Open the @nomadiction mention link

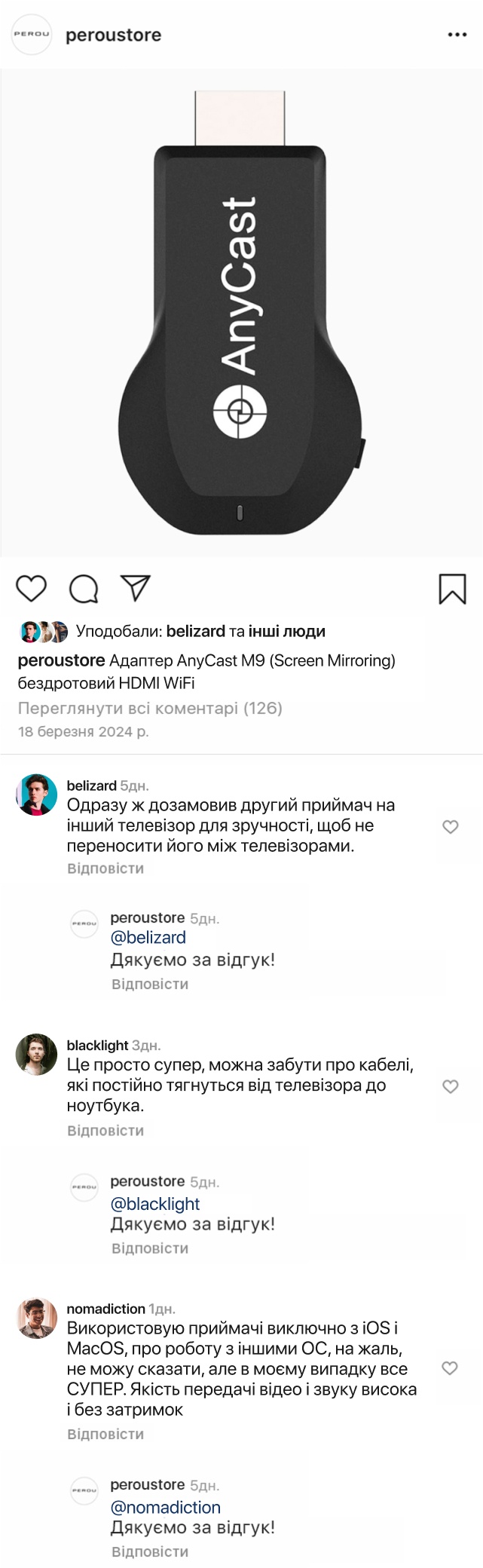click(x=166, y=1507)
